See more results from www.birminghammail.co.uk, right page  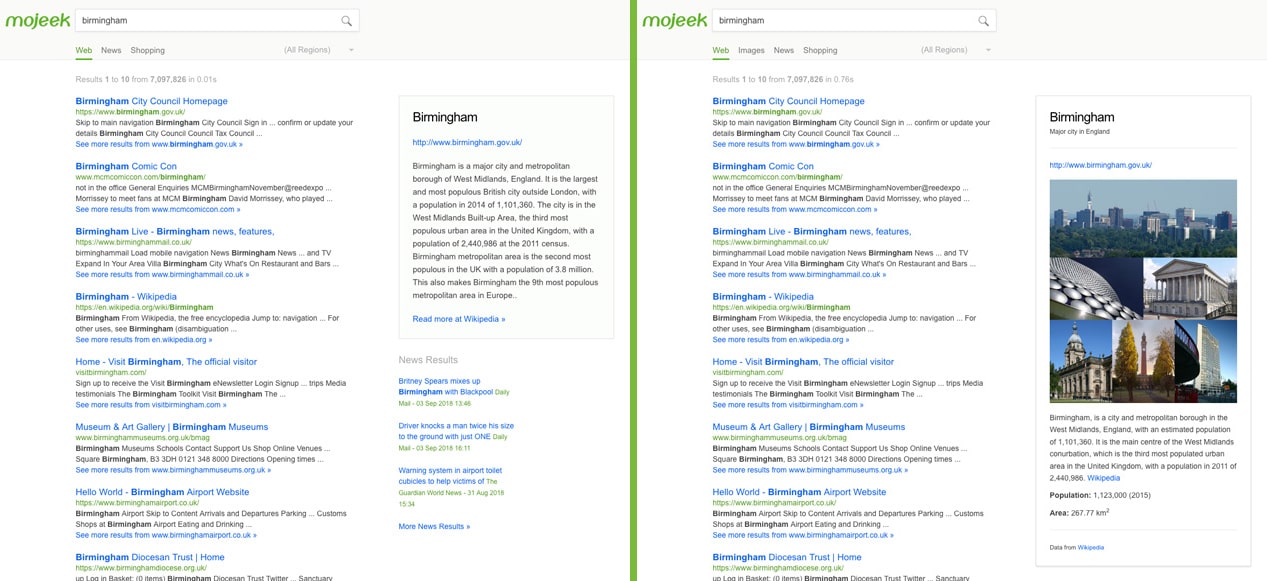coord(799,274)
